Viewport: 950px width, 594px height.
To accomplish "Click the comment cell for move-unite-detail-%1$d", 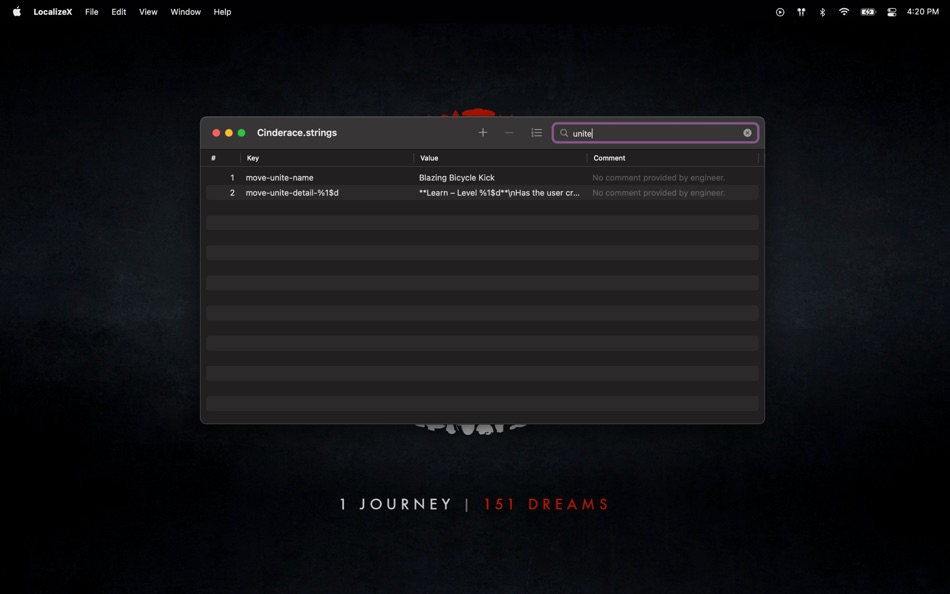I will click(x=659, y=193).
